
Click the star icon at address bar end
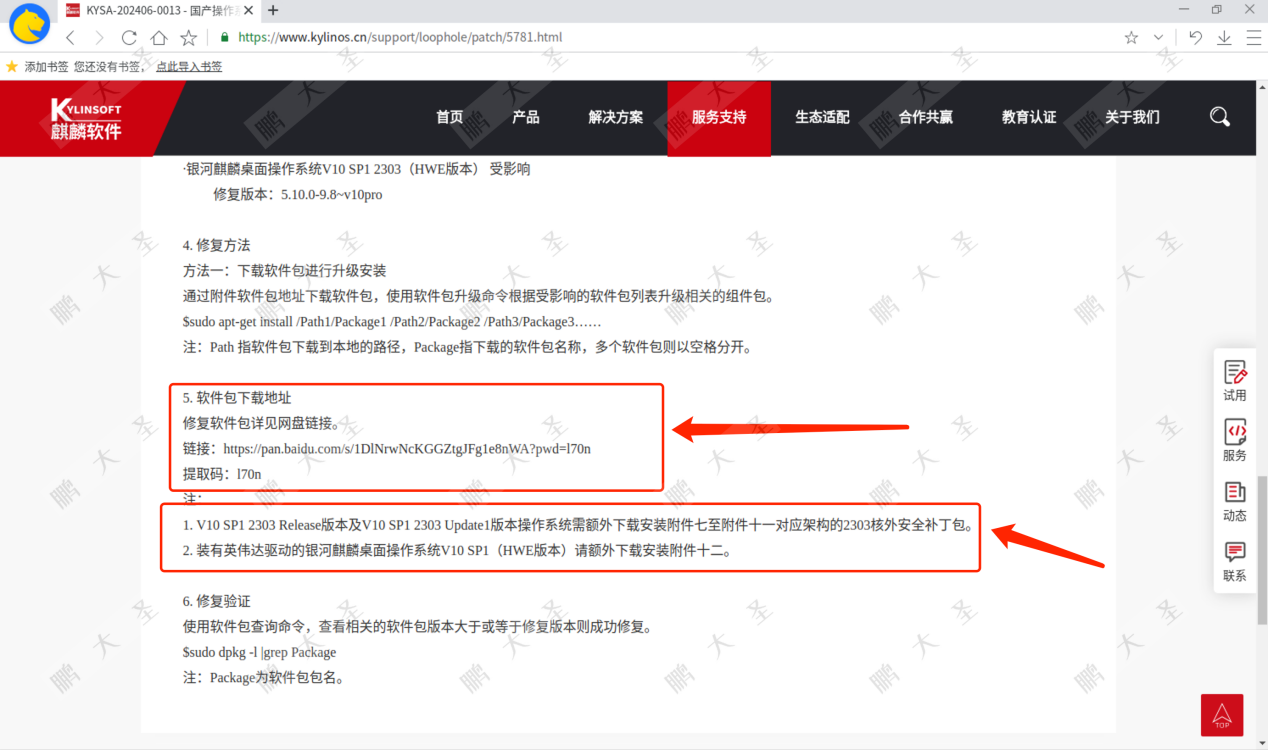coord(1131,37)
